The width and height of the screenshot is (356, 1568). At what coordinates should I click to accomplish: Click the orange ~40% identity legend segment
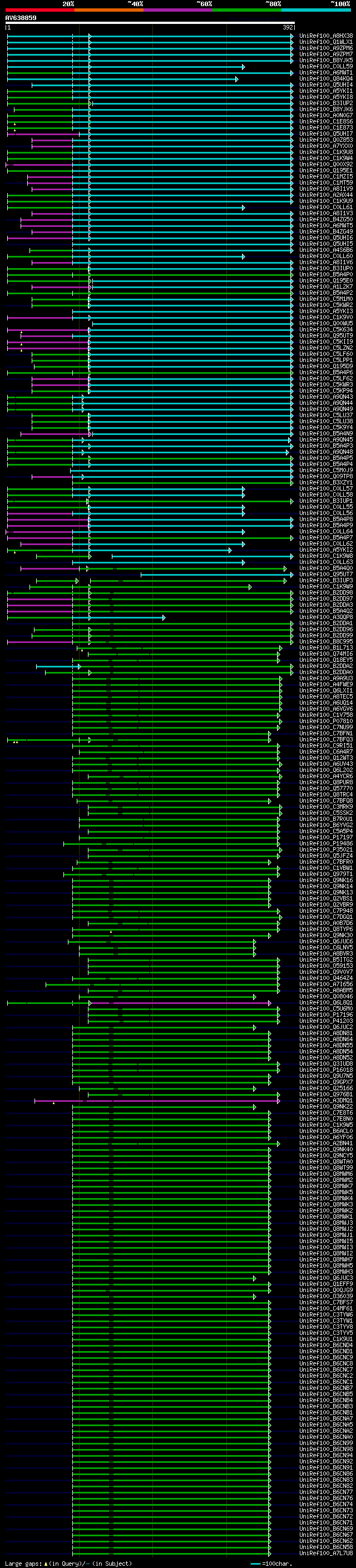coord(109,10)
